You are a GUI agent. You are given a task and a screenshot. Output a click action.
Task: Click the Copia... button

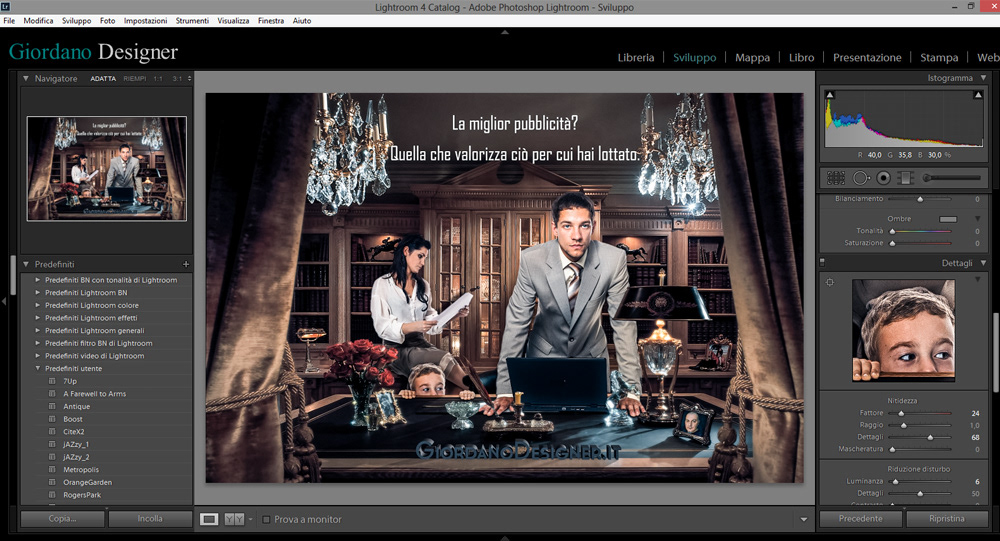[62, 519]
